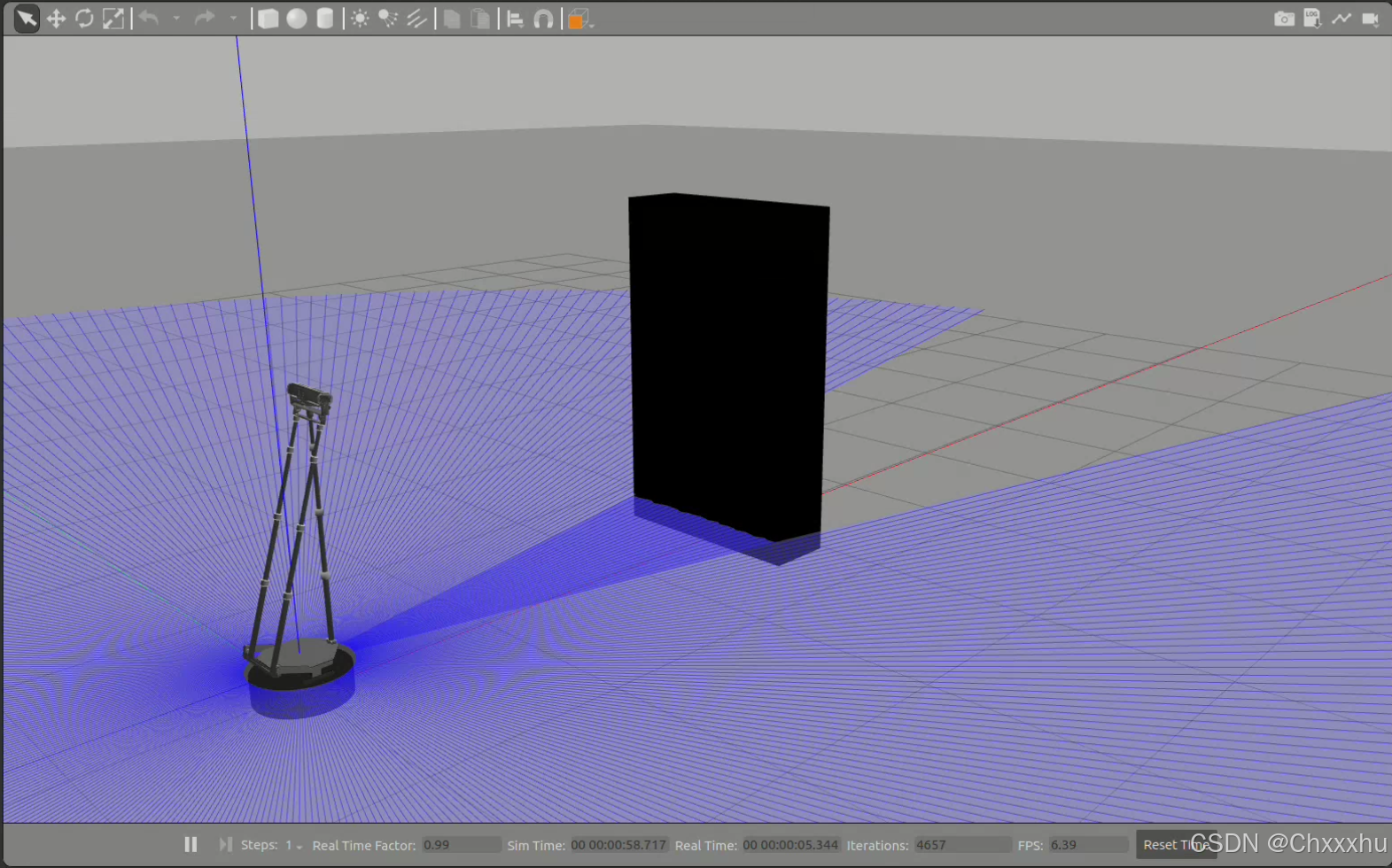
Task: Click the Copy icon in toolbar
Action: click(x=452, y=19)
